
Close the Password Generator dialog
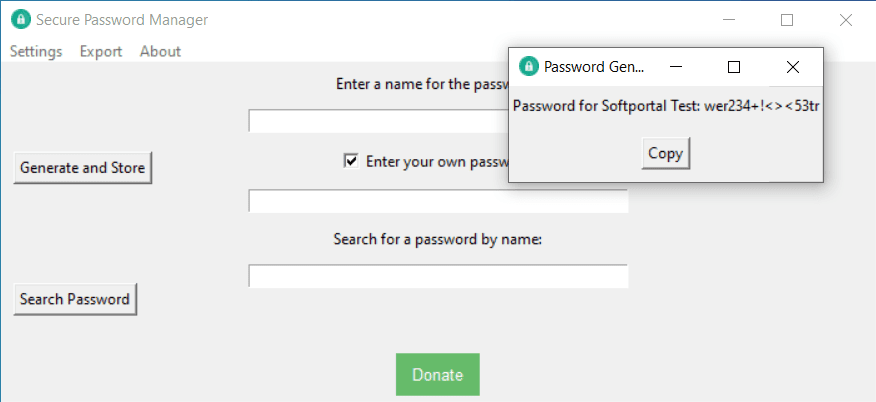(793, 67)
